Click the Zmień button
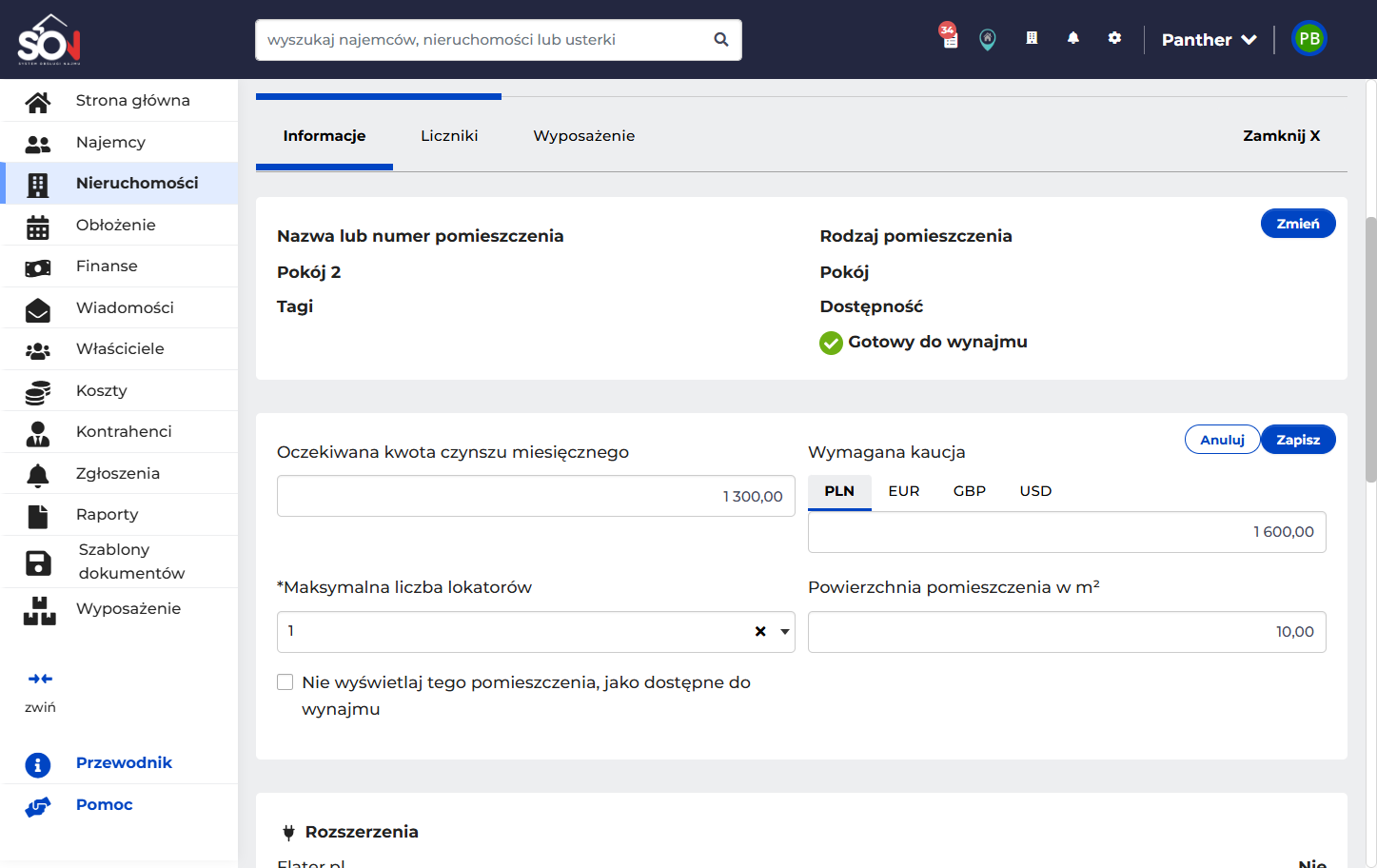Screen dimensions: 1377x868 pyautogui.click(x=1298, y=224)
